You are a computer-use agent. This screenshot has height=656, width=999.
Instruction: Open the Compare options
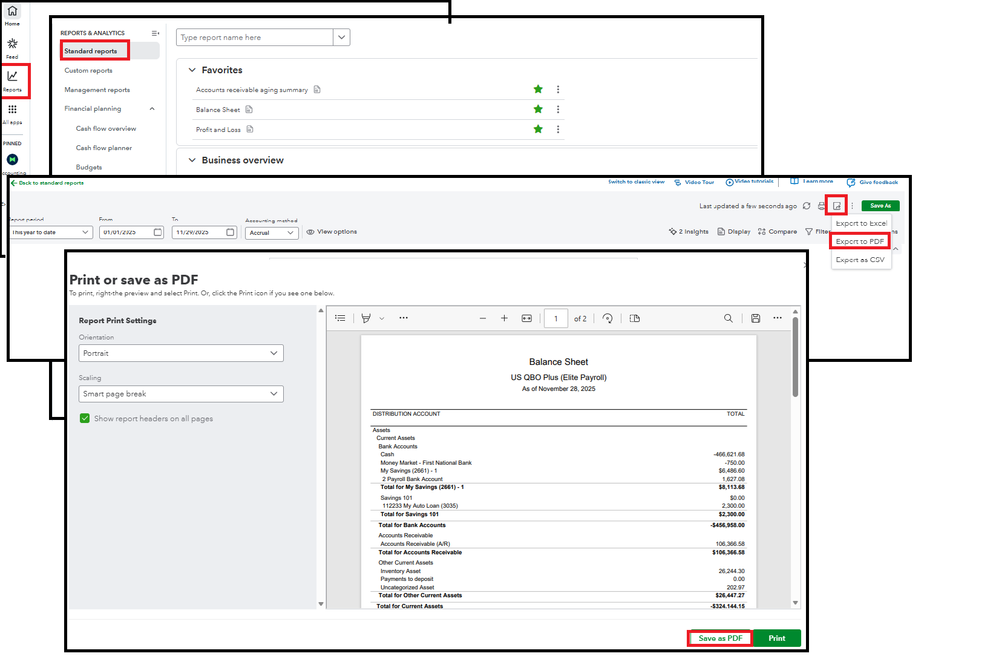[x=777, y=232]
